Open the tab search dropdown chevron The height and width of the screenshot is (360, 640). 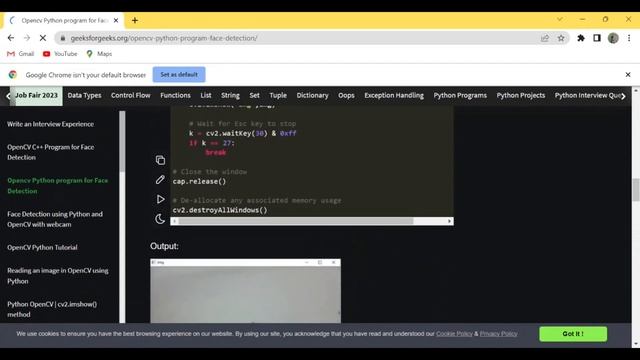560,19
